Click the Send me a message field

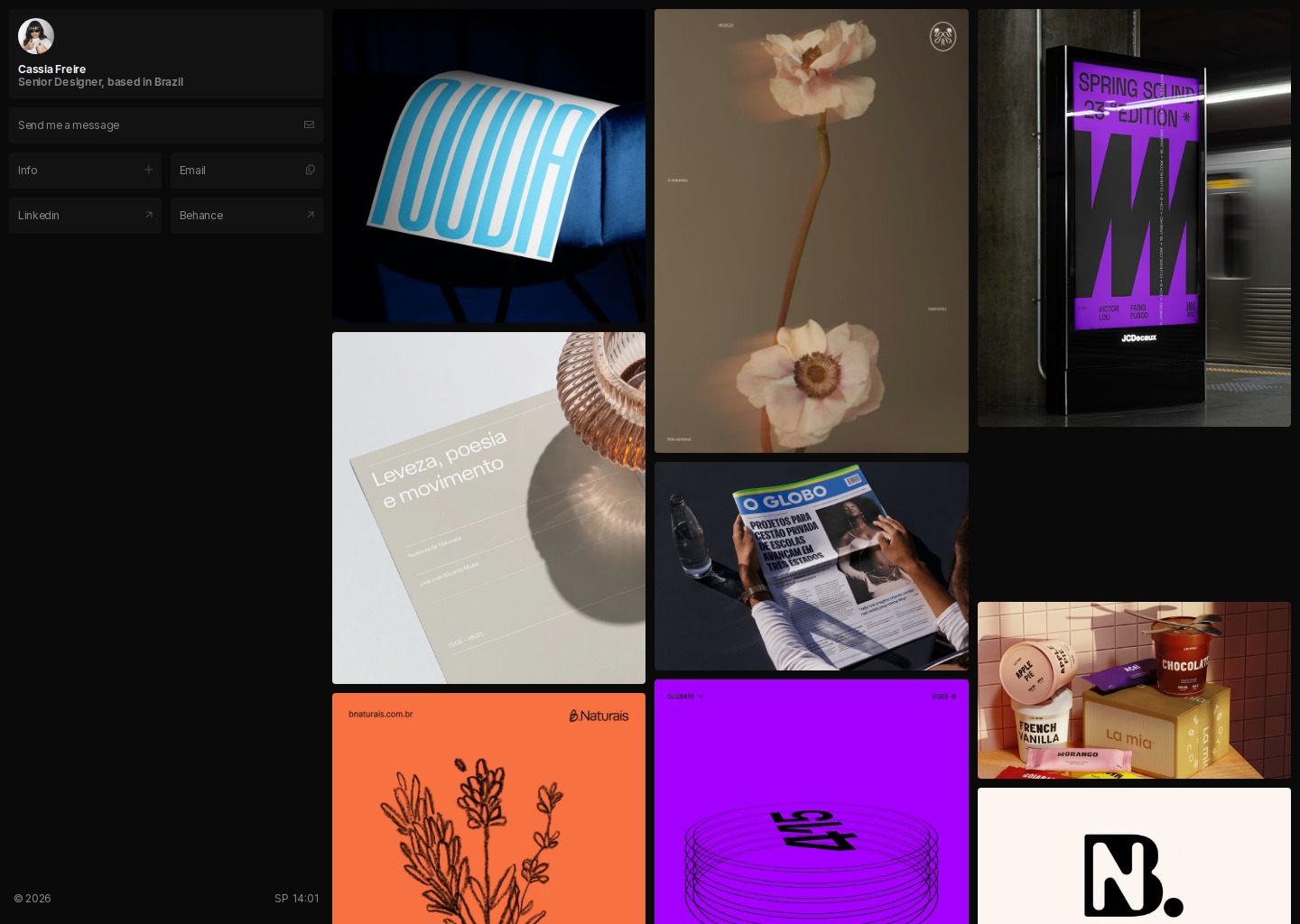tap(166, 125)
